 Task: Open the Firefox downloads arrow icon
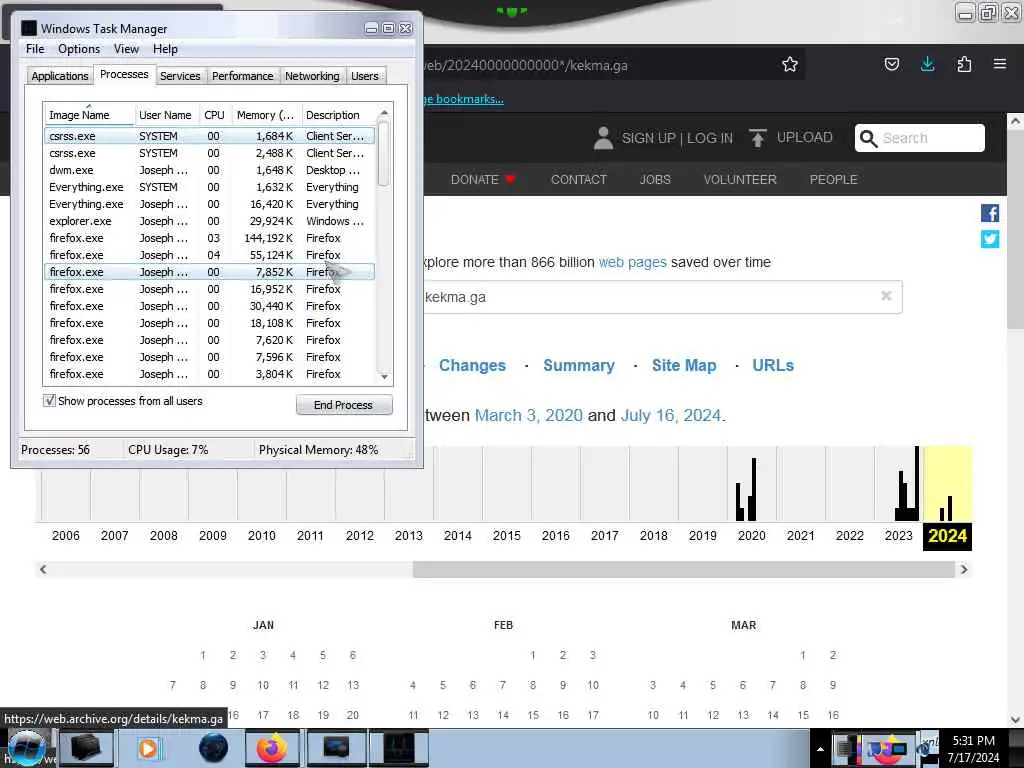click(x=927, y=64)
